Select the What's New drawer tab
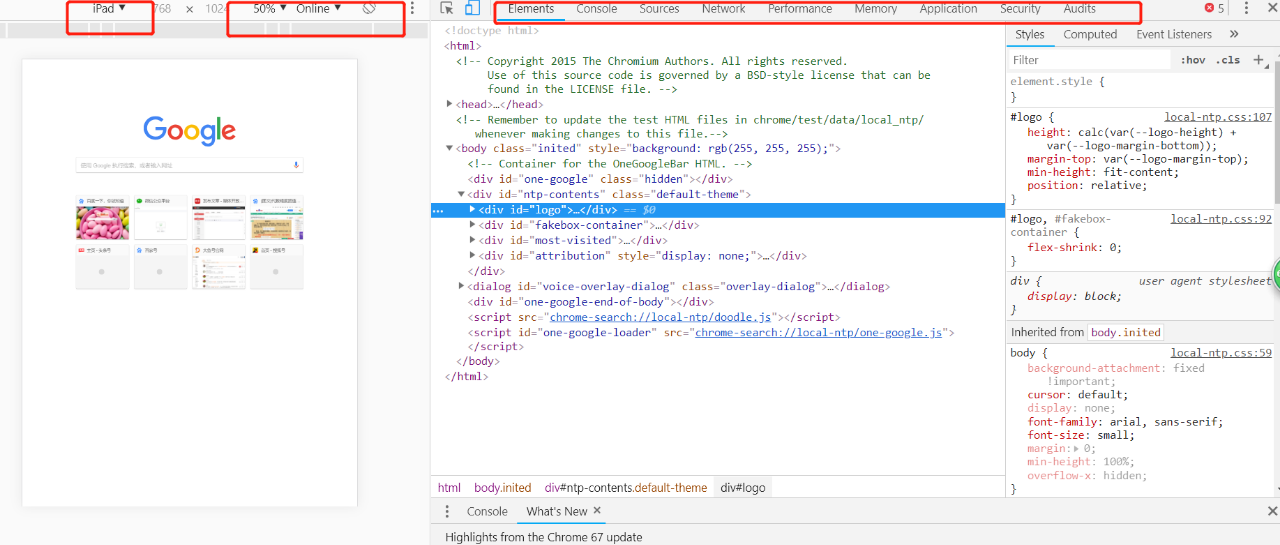Viewport: 1280px width, 545px height. [557, 511]
